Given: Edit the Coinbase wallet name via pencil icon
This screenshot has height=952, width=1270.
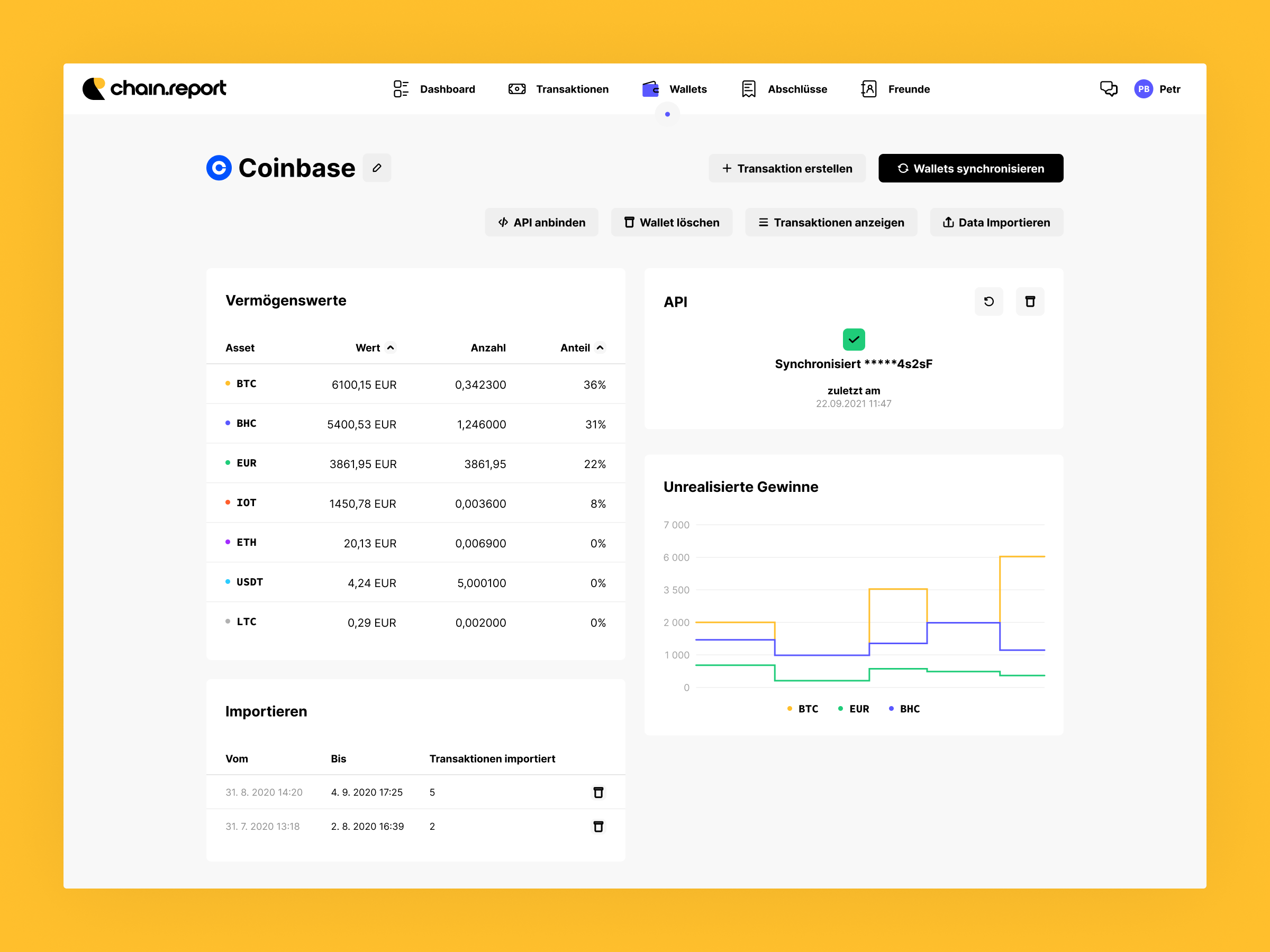Looking at the screenshot, I should click(377, 168).
